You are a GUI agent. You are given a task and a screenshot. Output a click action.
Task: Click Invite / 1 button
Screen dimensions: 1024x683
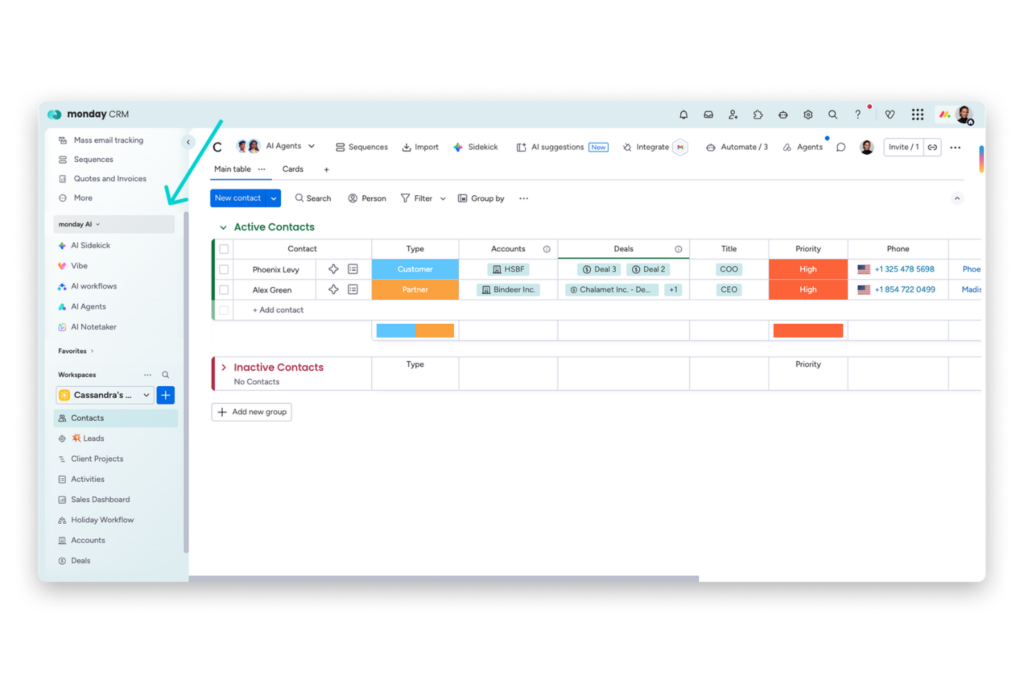[x=904, y=147]
